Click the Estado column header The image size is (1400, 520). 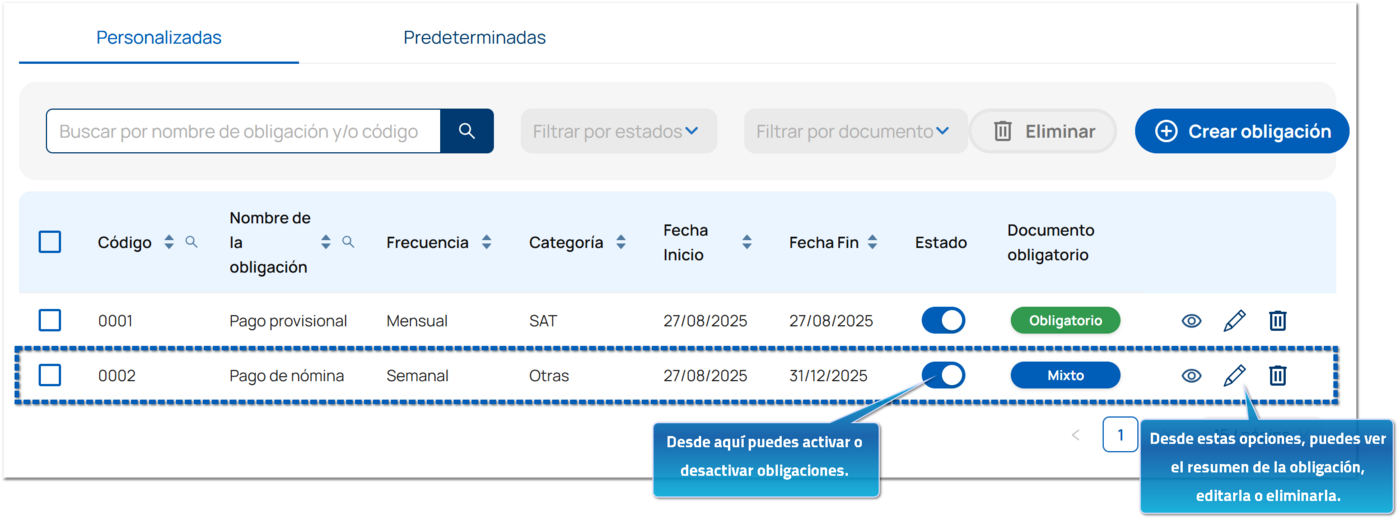point(941,242)
